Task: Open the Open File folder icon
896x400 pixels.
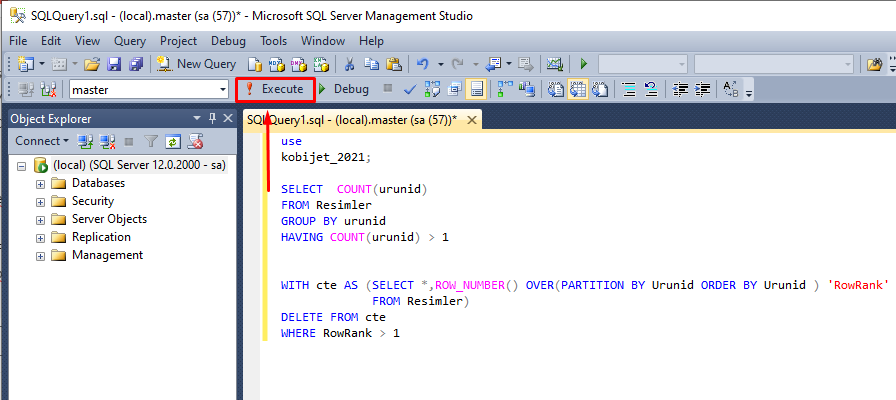Action: point(93,64)
